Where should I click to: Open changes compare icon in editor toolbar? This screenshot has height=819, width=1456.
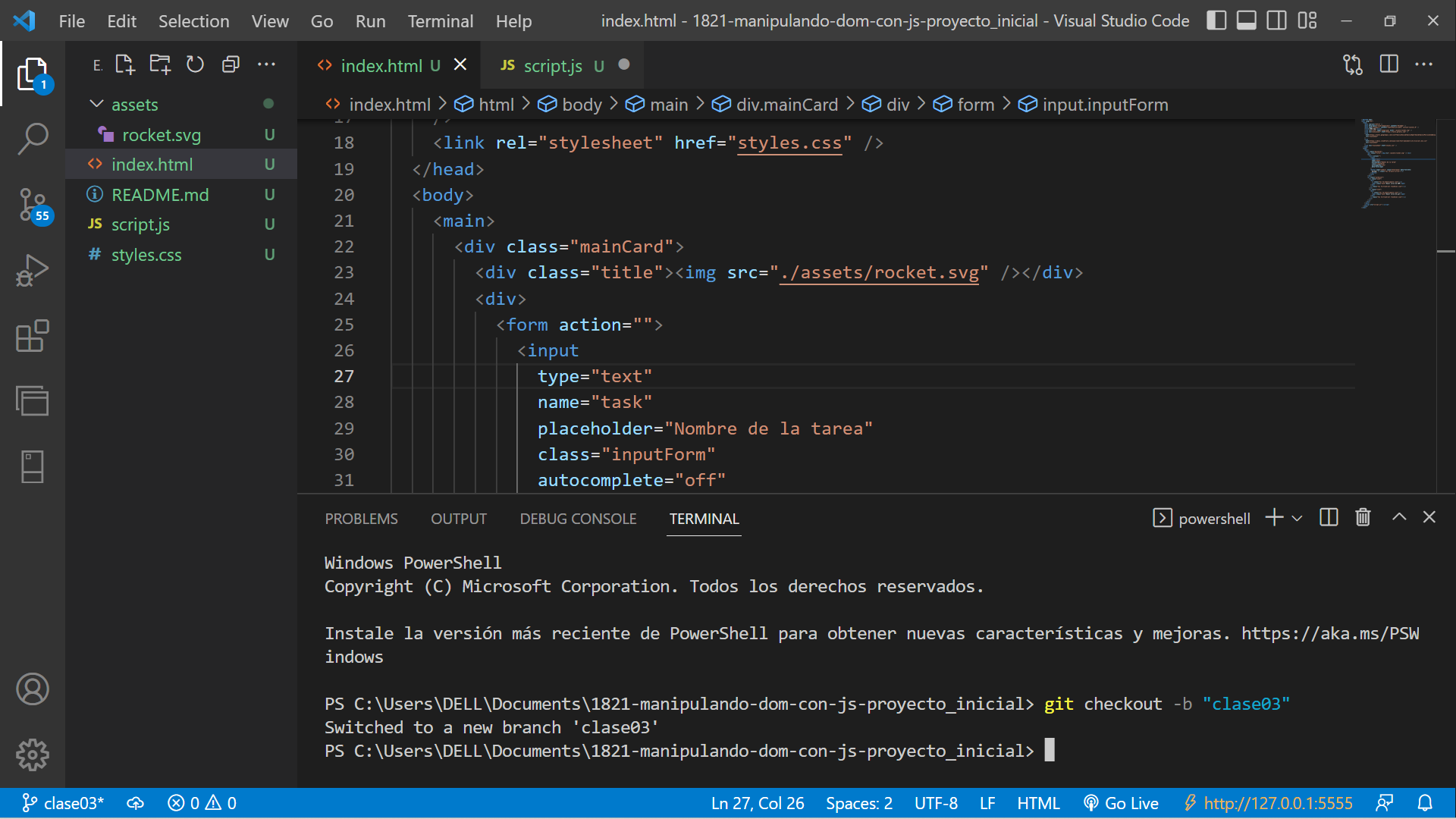coord(1353,64)
